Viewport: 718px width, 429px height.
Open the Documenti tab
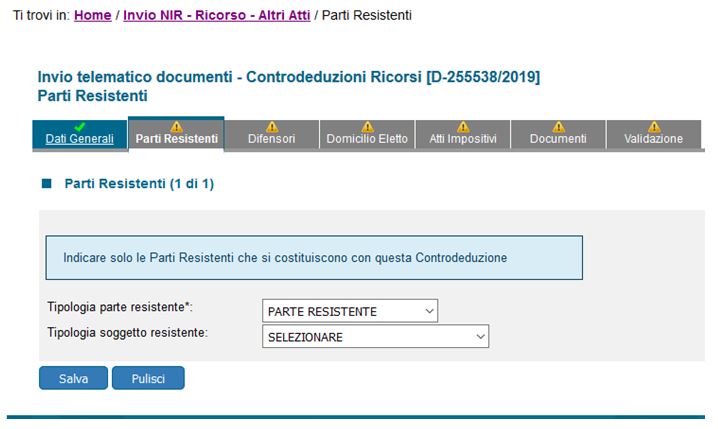[x=558, y=140]
